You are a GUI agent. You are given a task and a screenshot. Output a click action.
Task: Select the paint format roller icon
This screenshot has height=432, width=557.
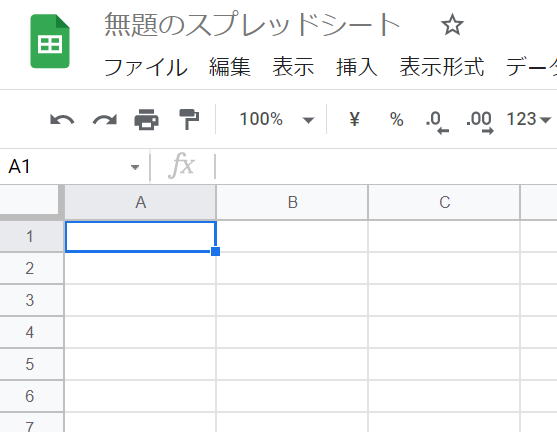tap(189, 119)
